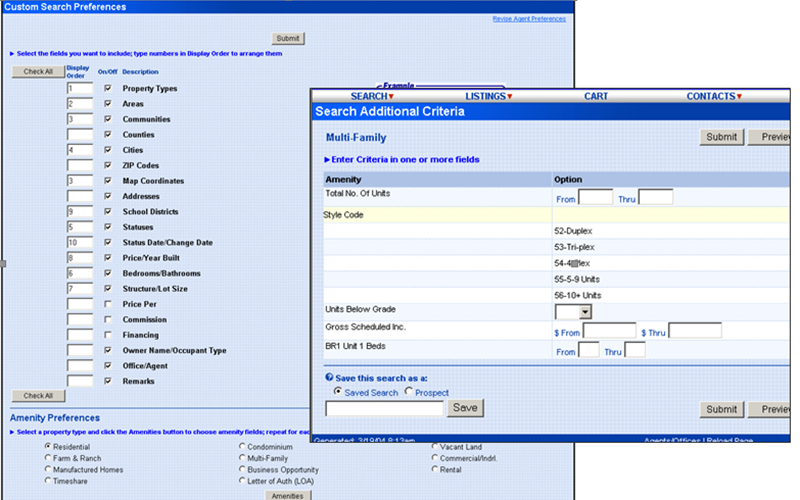Open the Revise Agent Preferences link
Viewport: 800px width, 500px height.
[530, 19]
